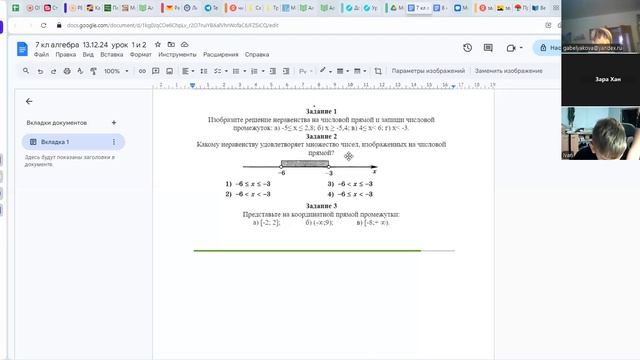Add a new document tab
The height and width of the screenshot is (360, 640).
[x=114, y=122]
